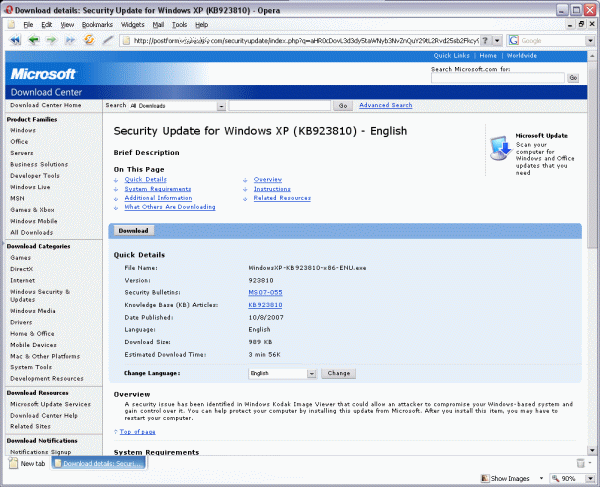This screenshot has height=487, width=600.
Task: Select the Download details tab
Action: [99, 463]
